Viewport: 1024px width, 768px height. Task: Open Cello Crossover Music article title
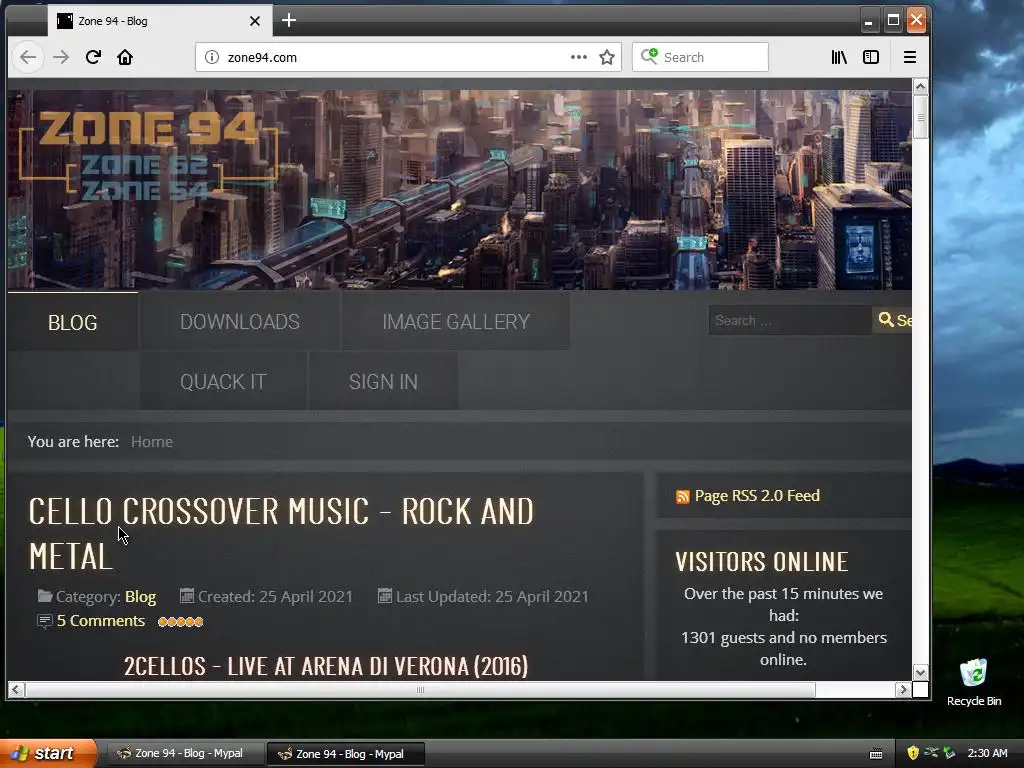pos(281,534)
